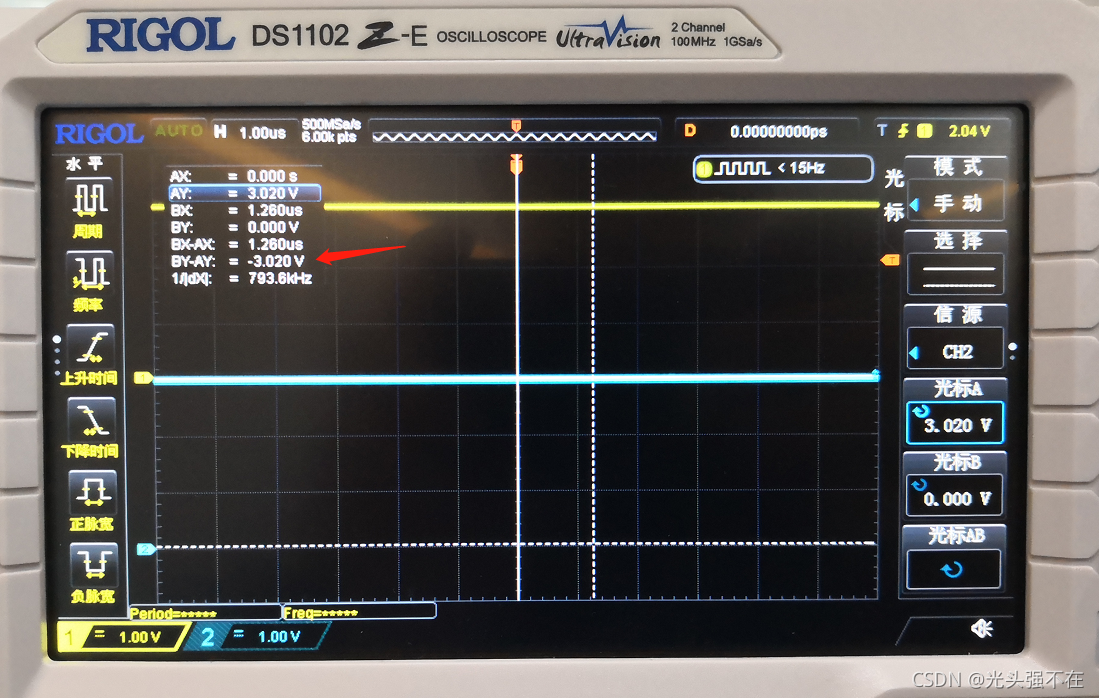
Task: Click the 0.00000000ps delay value
Action: coord(779,132)
